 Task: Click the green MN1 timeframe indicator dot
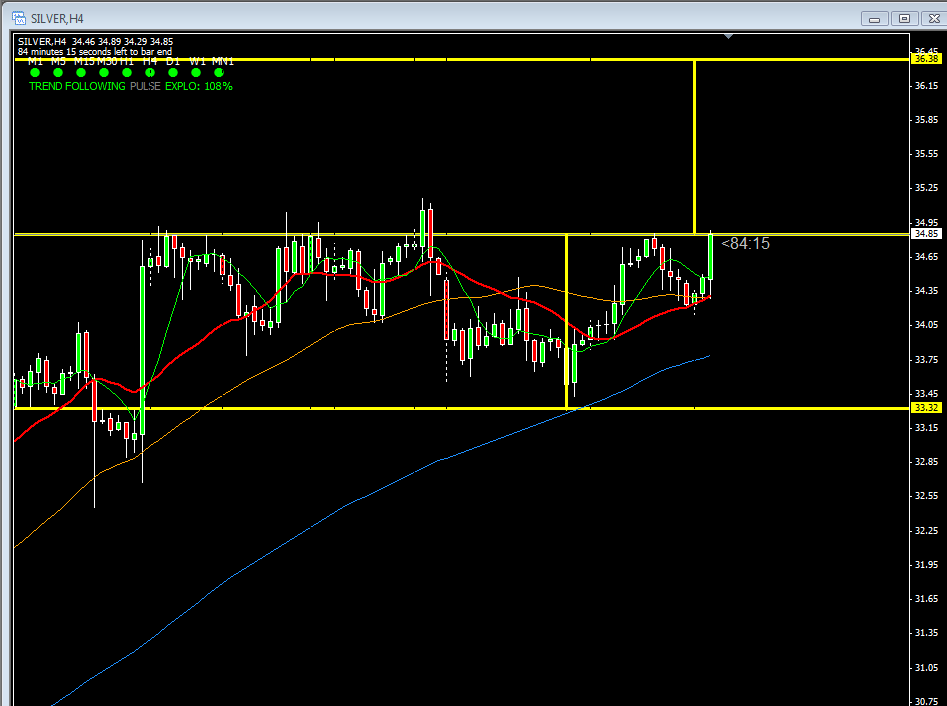pos(219,72)
